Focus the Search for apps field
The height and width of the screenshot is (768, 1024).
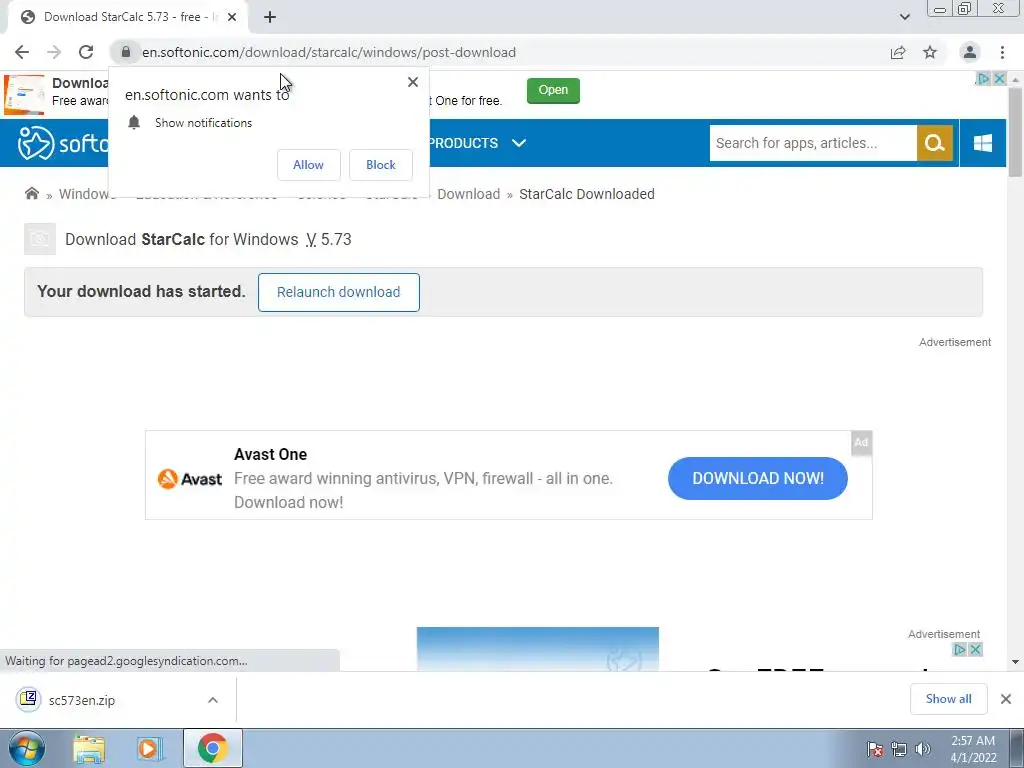pyautogui.click(x=813, y=143)
